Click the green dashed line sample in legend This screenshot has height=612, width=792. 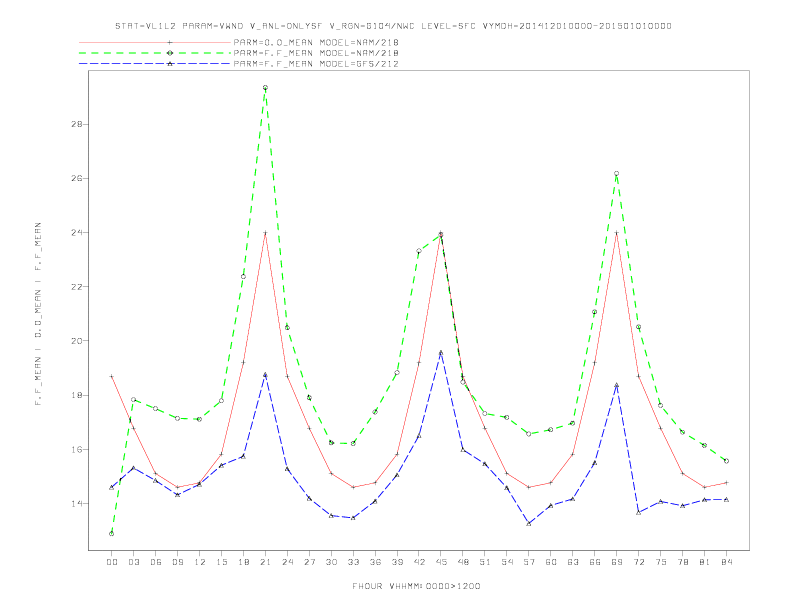coord(155,53)
